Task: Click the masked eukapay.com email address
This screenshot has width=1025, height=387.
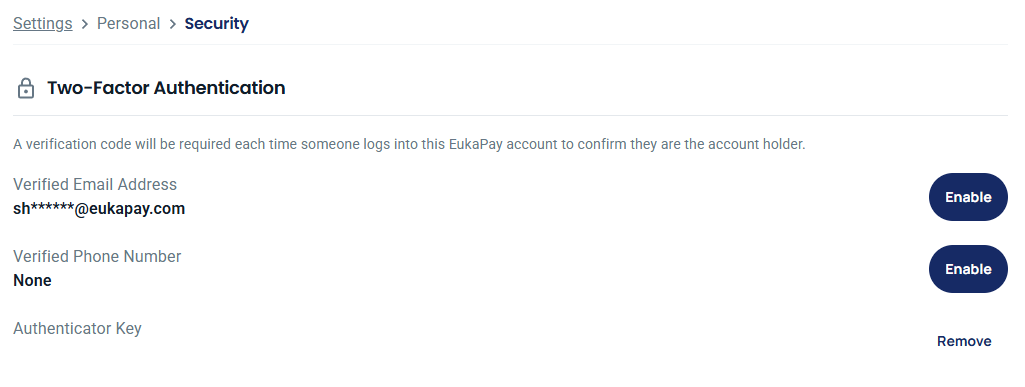Action: coord(99,209)
